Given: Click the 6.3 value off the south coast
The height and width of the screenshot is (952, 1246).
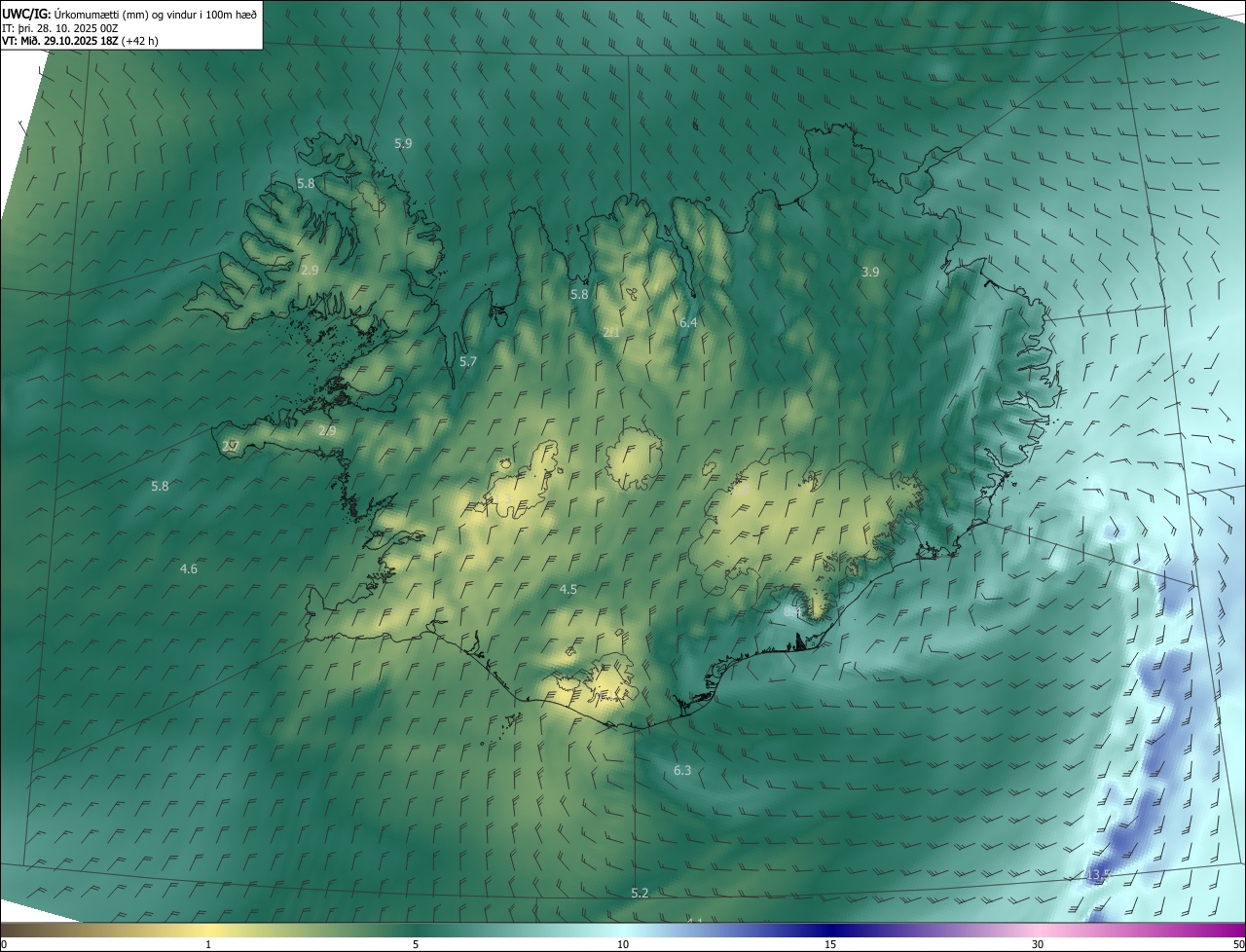Looking at the screenshot, I should [x=682, y=770].
